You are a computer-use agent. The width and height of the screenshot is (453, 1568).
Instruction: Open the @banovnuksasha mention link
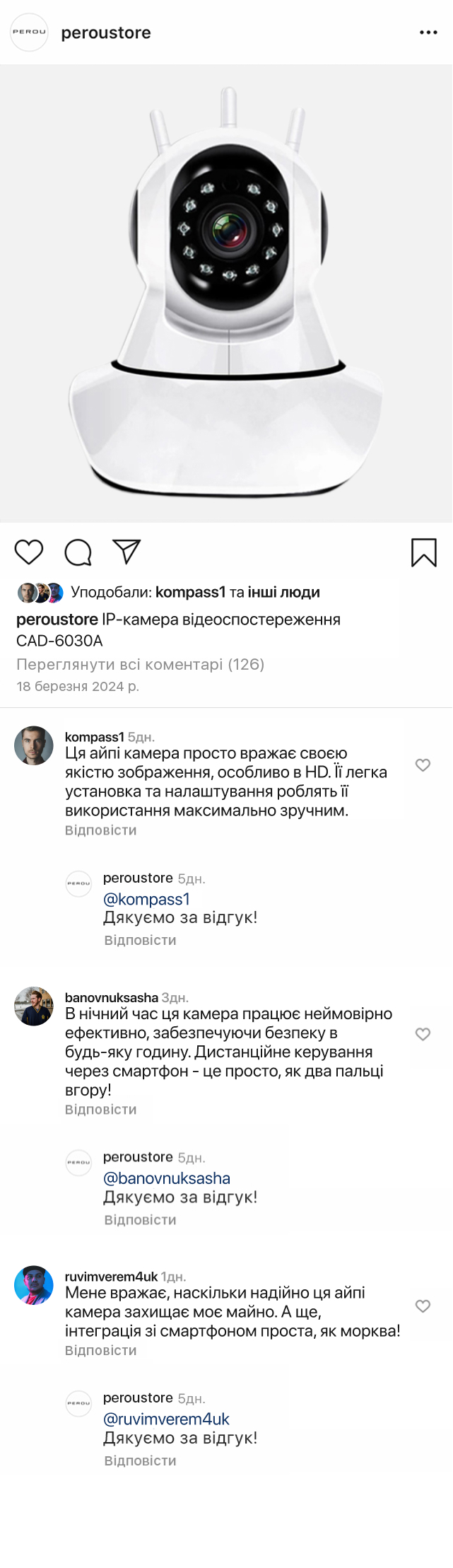(x=167, y=1178)
